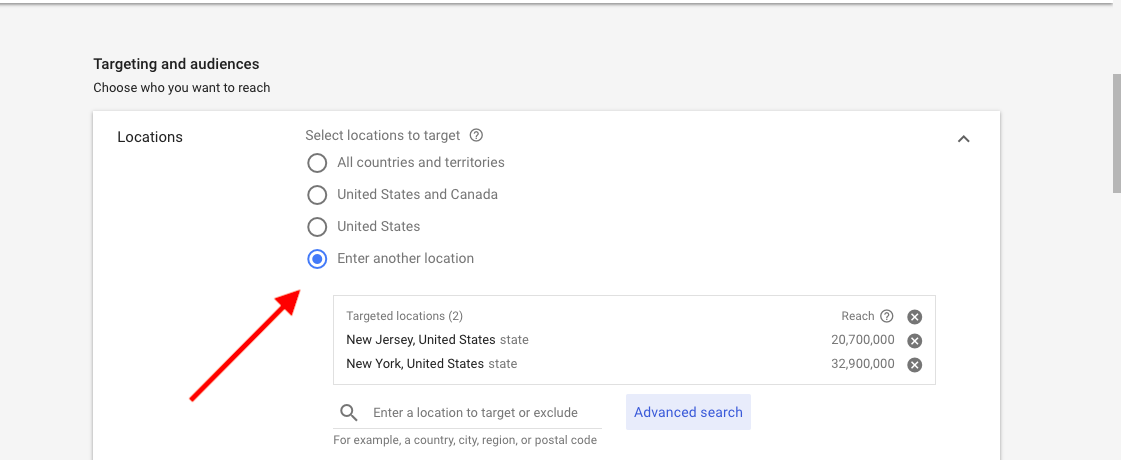
Task: Click the New York, United States row
Action: coord(634,363)
